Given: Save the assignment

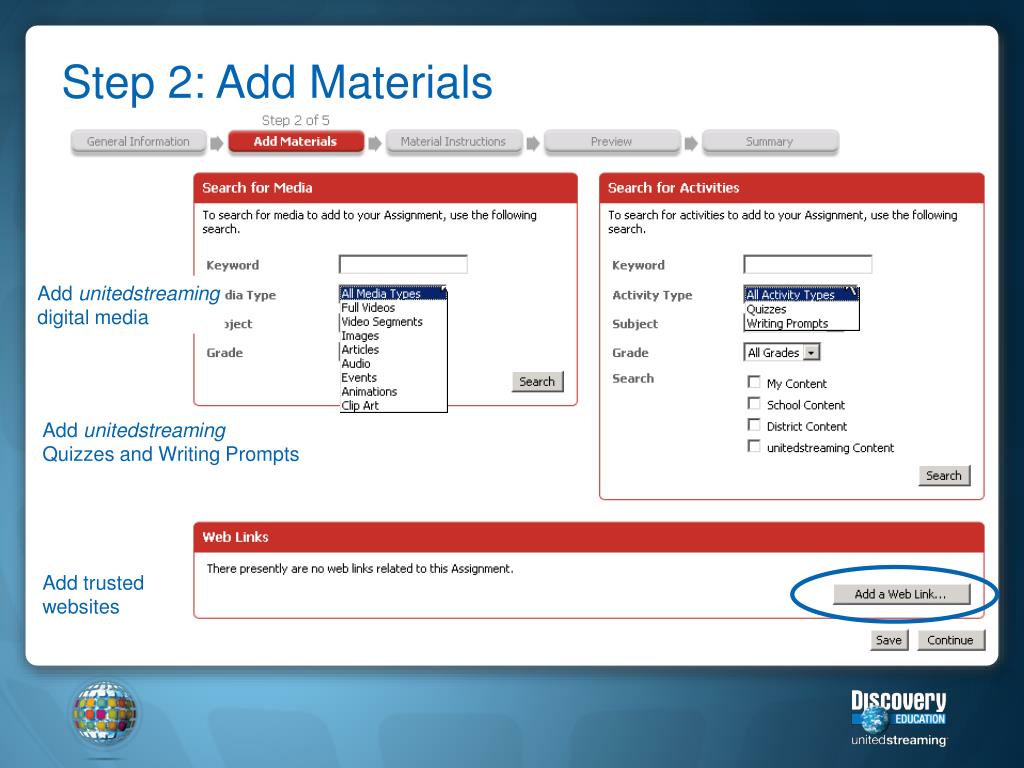Looking at the screenshot, I should point(889,640).
